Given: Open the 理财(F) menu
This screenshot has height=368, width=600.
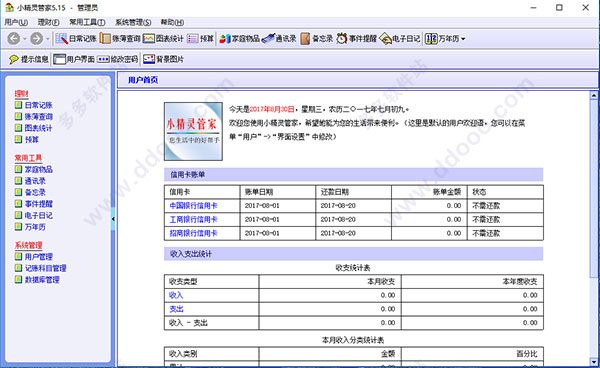Looking at the screenshot, I should pyautogui.click(x=49, y=22).
